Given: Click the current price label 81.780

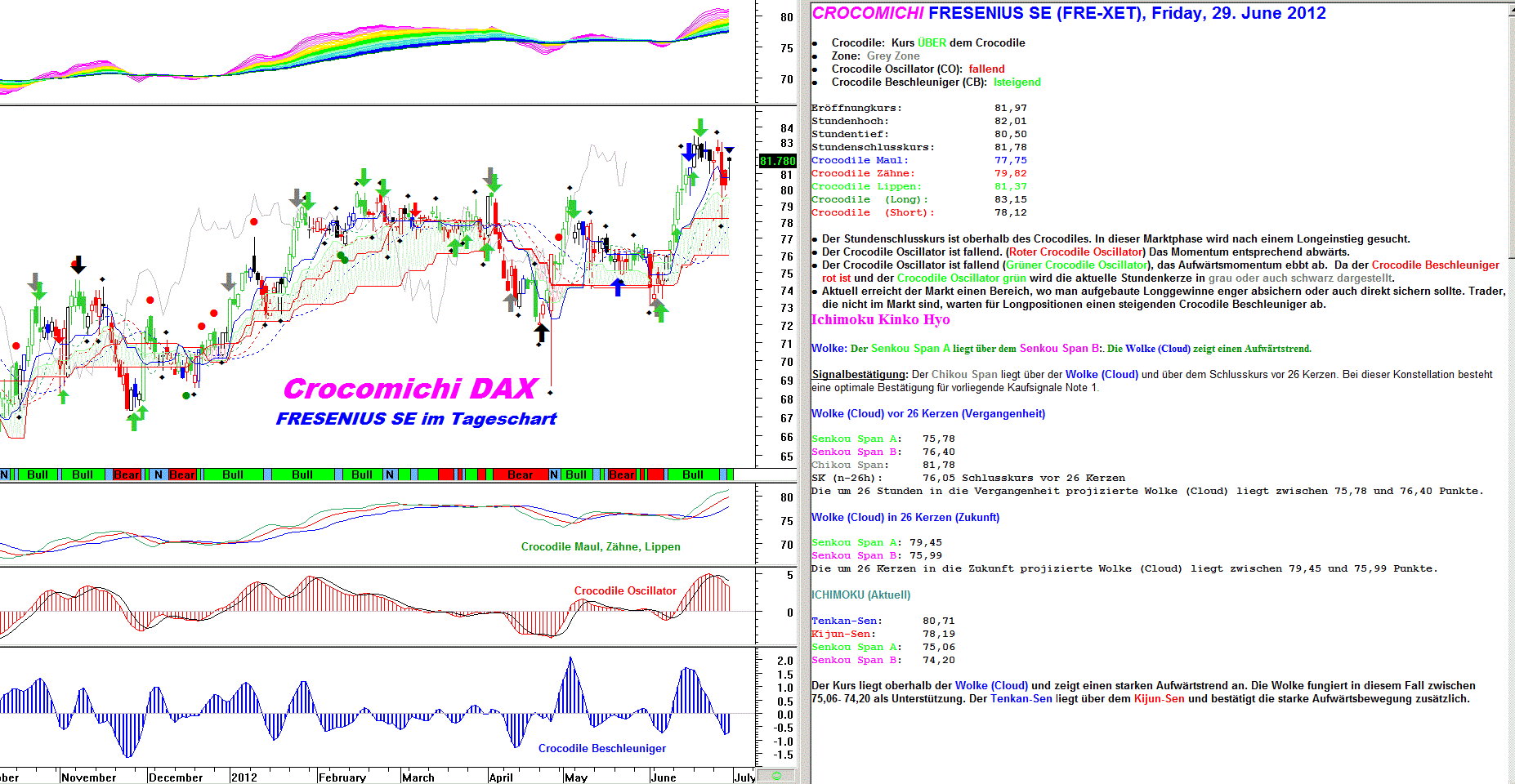Looking at the screenshot, I should [777, 161].
